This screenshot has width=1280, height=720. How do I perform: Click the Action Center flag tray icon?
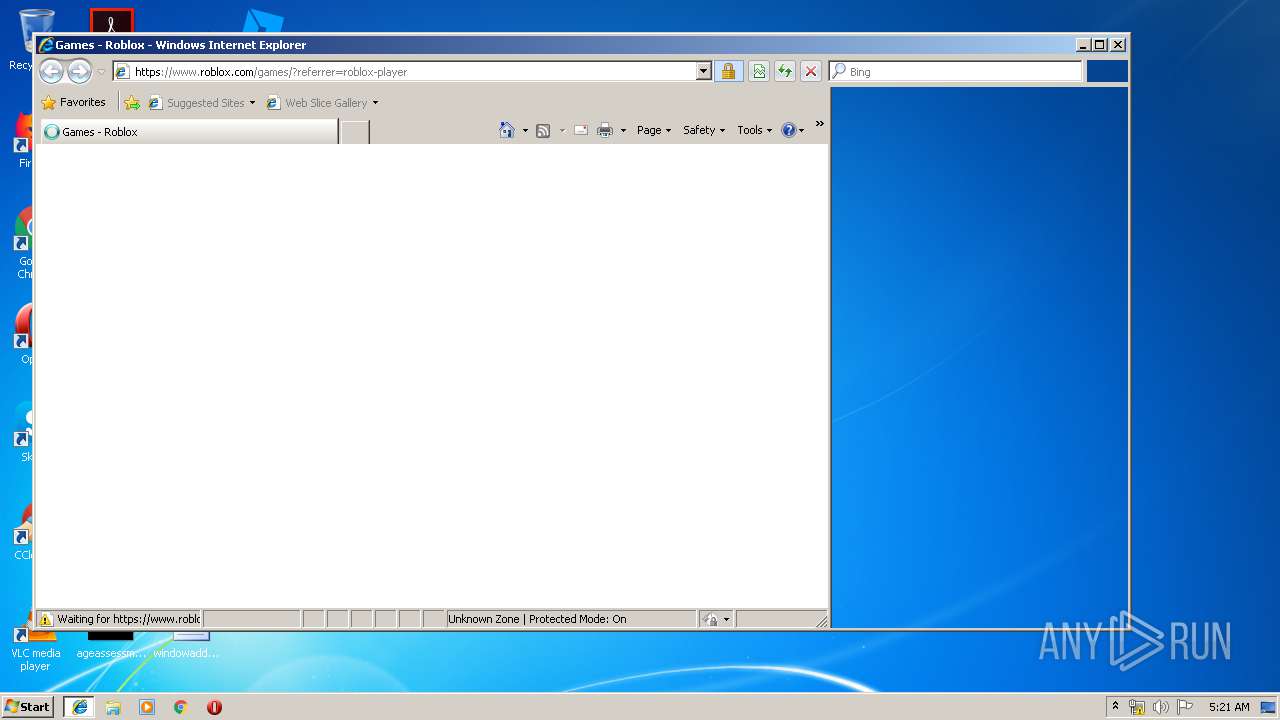(x=1185, y=707)
